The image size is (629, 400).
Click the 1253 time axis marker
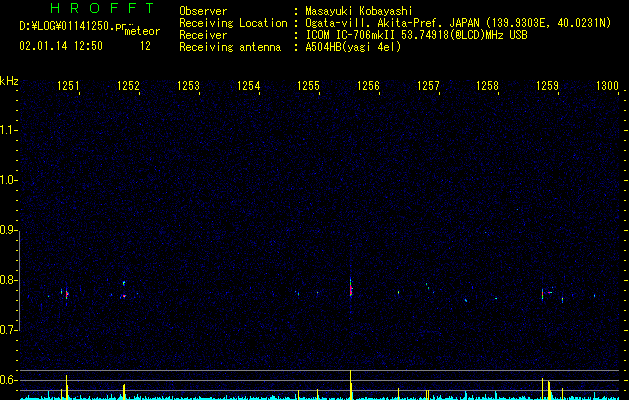(x=188, y=86)
